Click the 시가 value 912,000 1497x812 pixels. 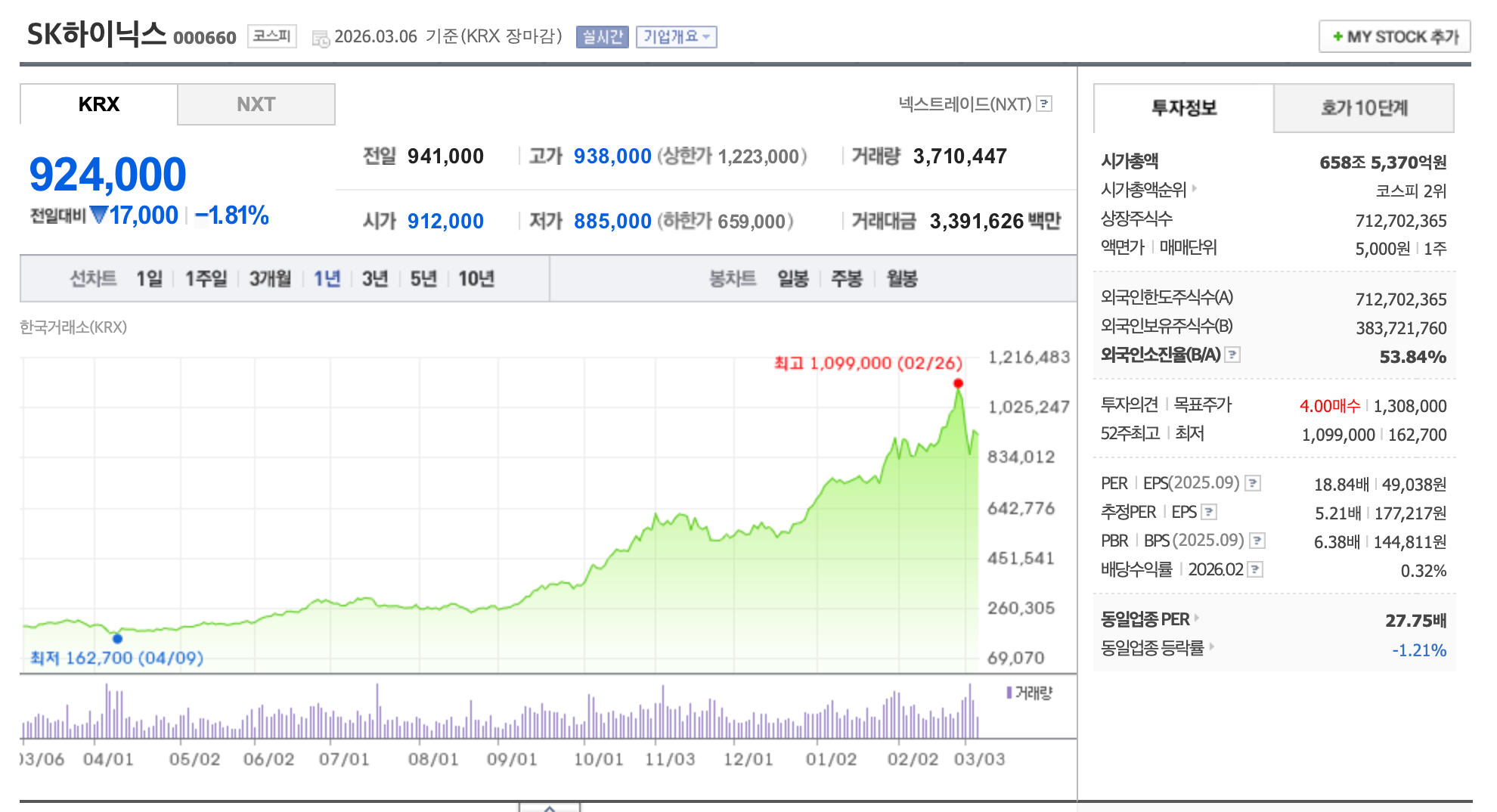(445, 222)
